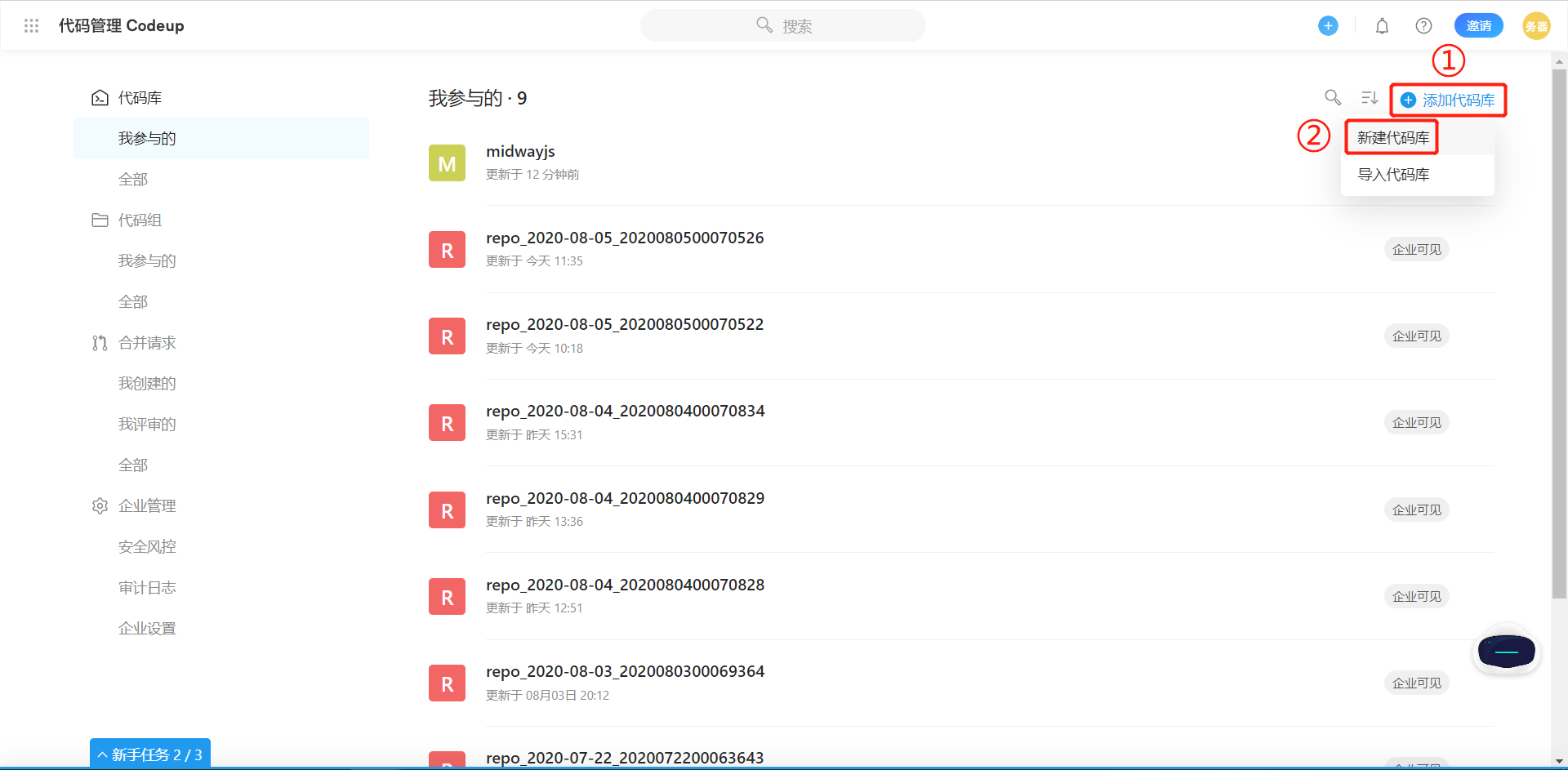Select 导入代码库 from the dropdown menu

(x=1392, y=175)
